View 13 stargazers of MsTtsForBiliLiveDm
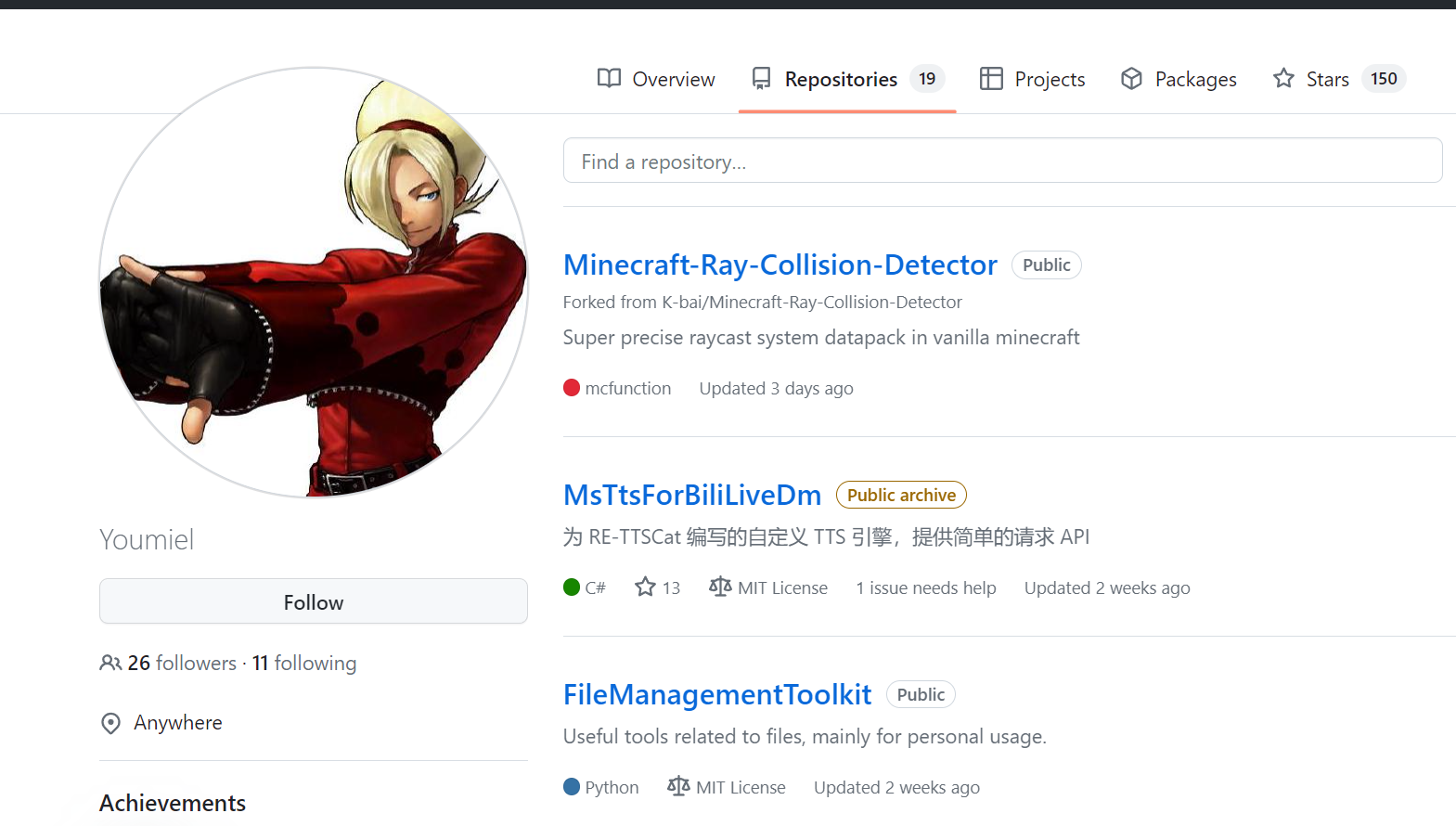 click(x=658, y=587)
